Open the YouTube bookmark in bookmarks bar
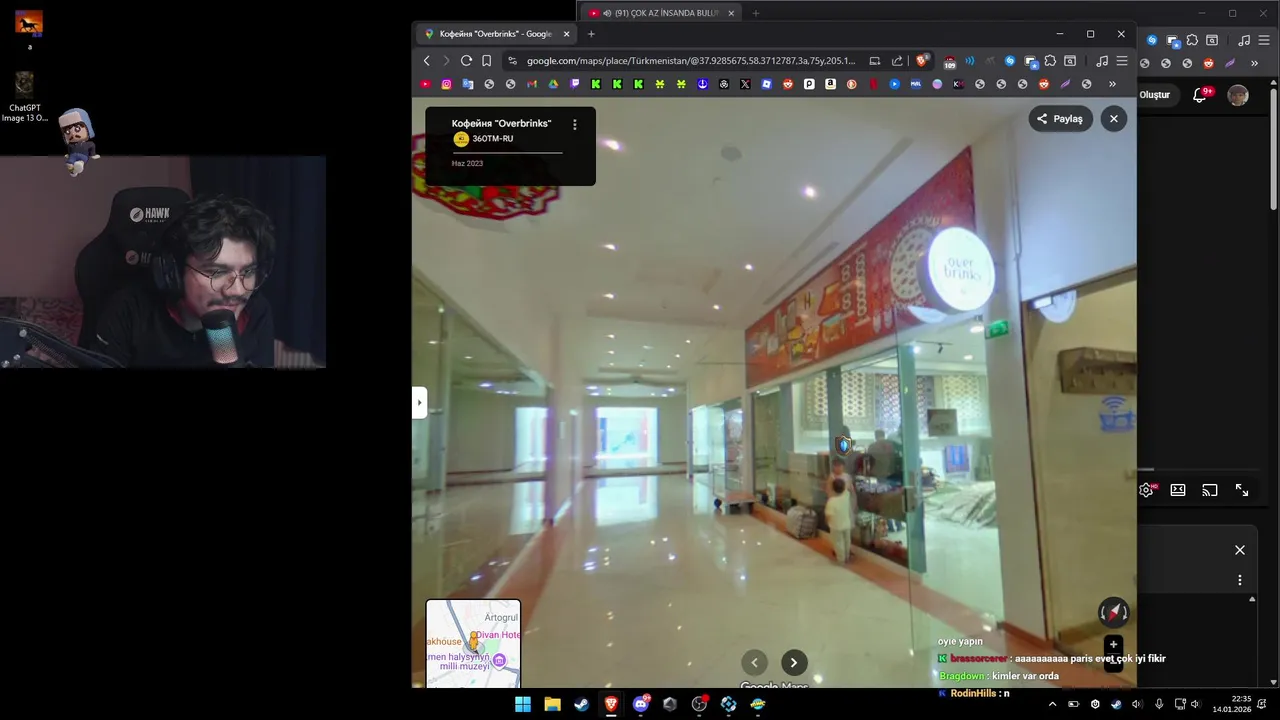1280x720 pixels. 425,84
